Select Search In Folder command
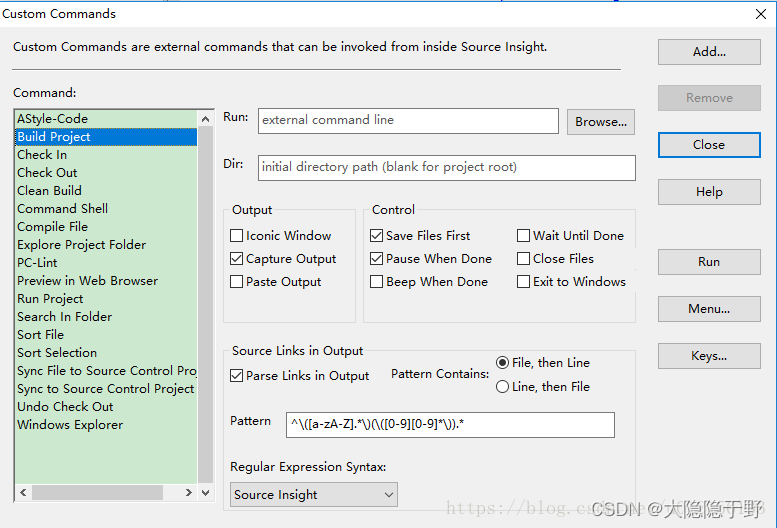Image resolution: width=777 pixels, height=528 pixels. coord(106,317)
